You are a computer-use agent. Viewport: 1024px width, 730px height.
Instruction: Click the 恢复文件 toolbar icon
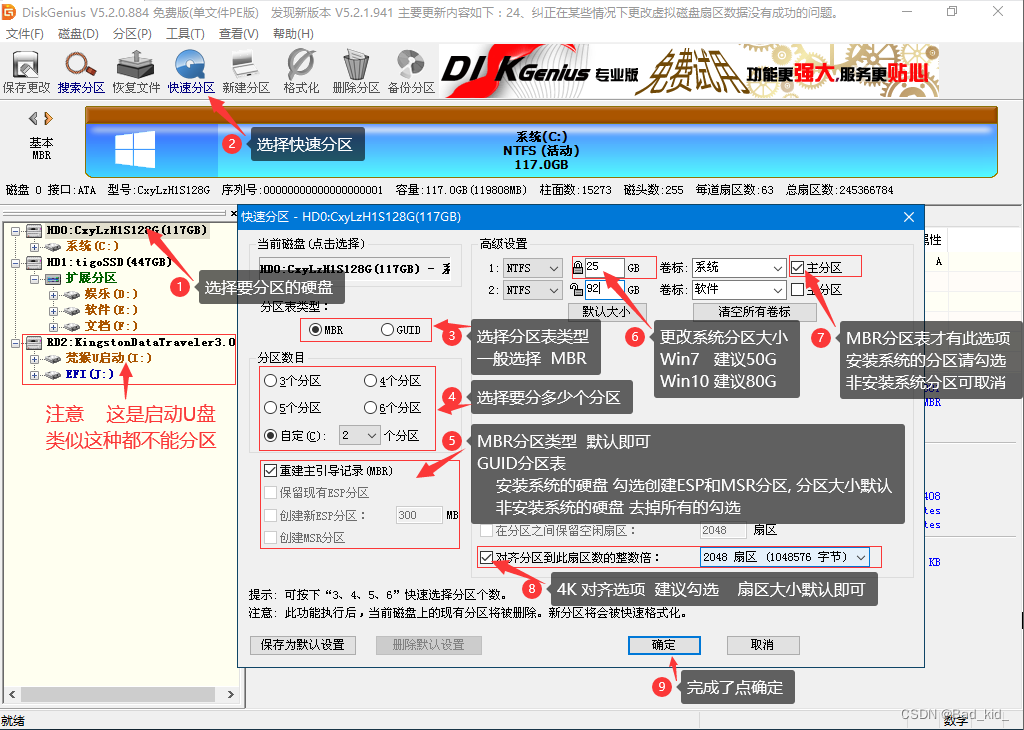(x=136, y=72)
